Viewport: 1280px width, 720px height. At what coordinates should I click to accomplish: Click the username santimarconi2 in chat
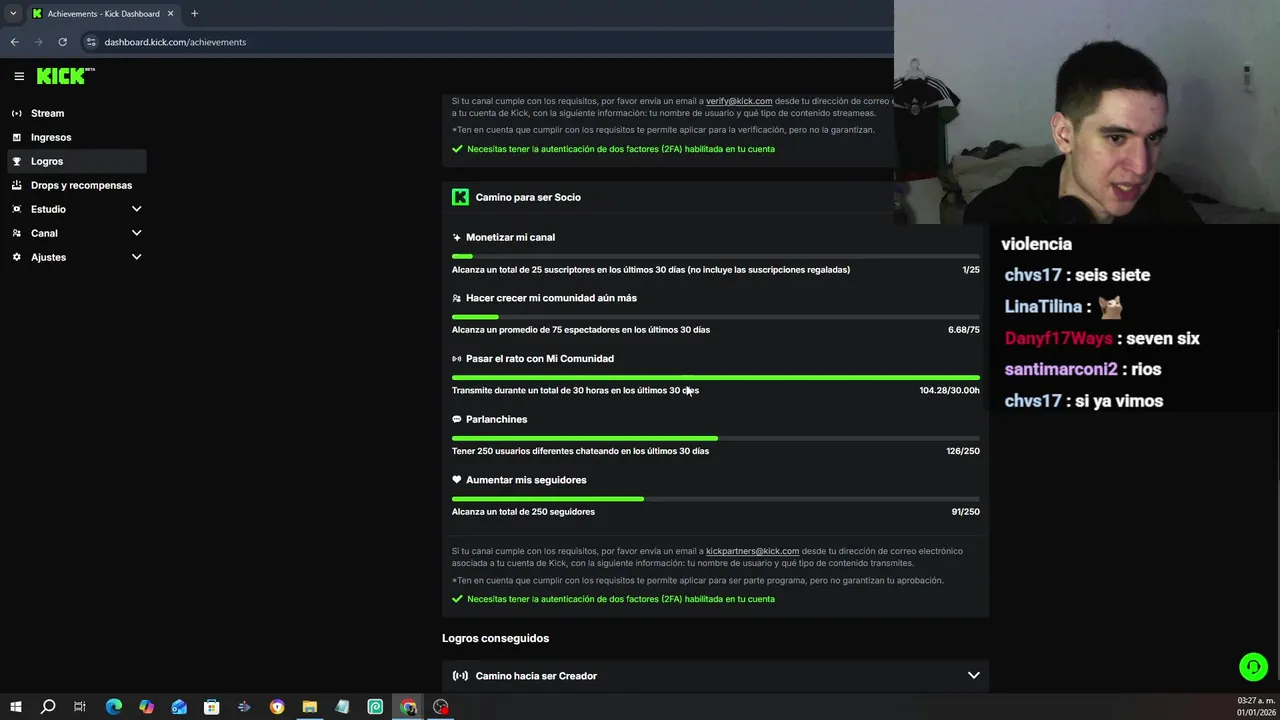[x=1061, y=369]
